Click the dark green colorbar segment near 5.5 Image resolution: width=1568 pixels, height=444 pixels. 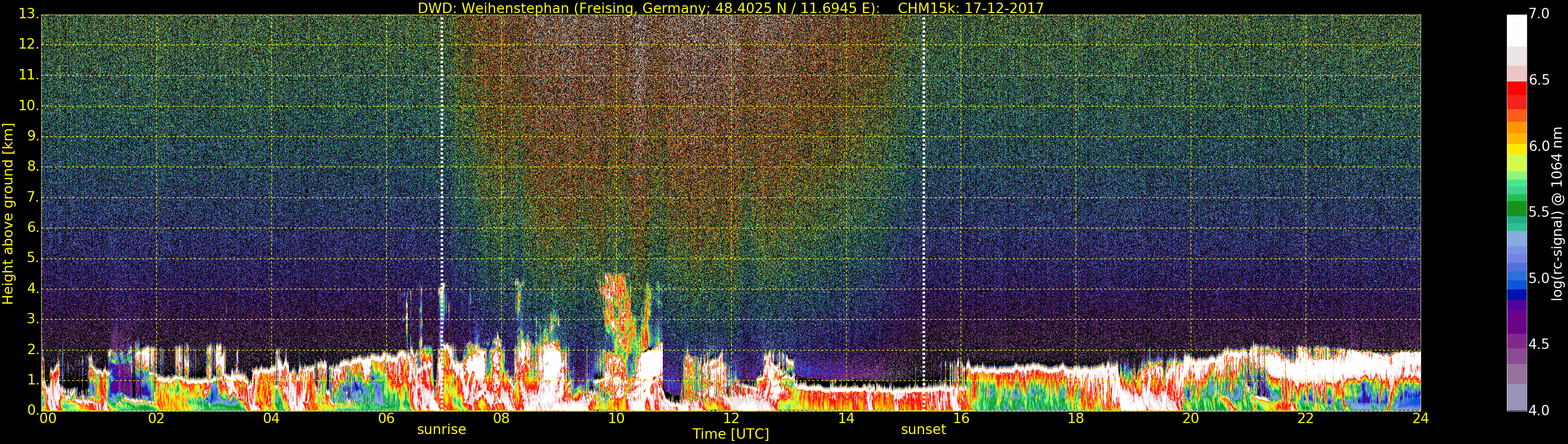[x=1517, y=208]
